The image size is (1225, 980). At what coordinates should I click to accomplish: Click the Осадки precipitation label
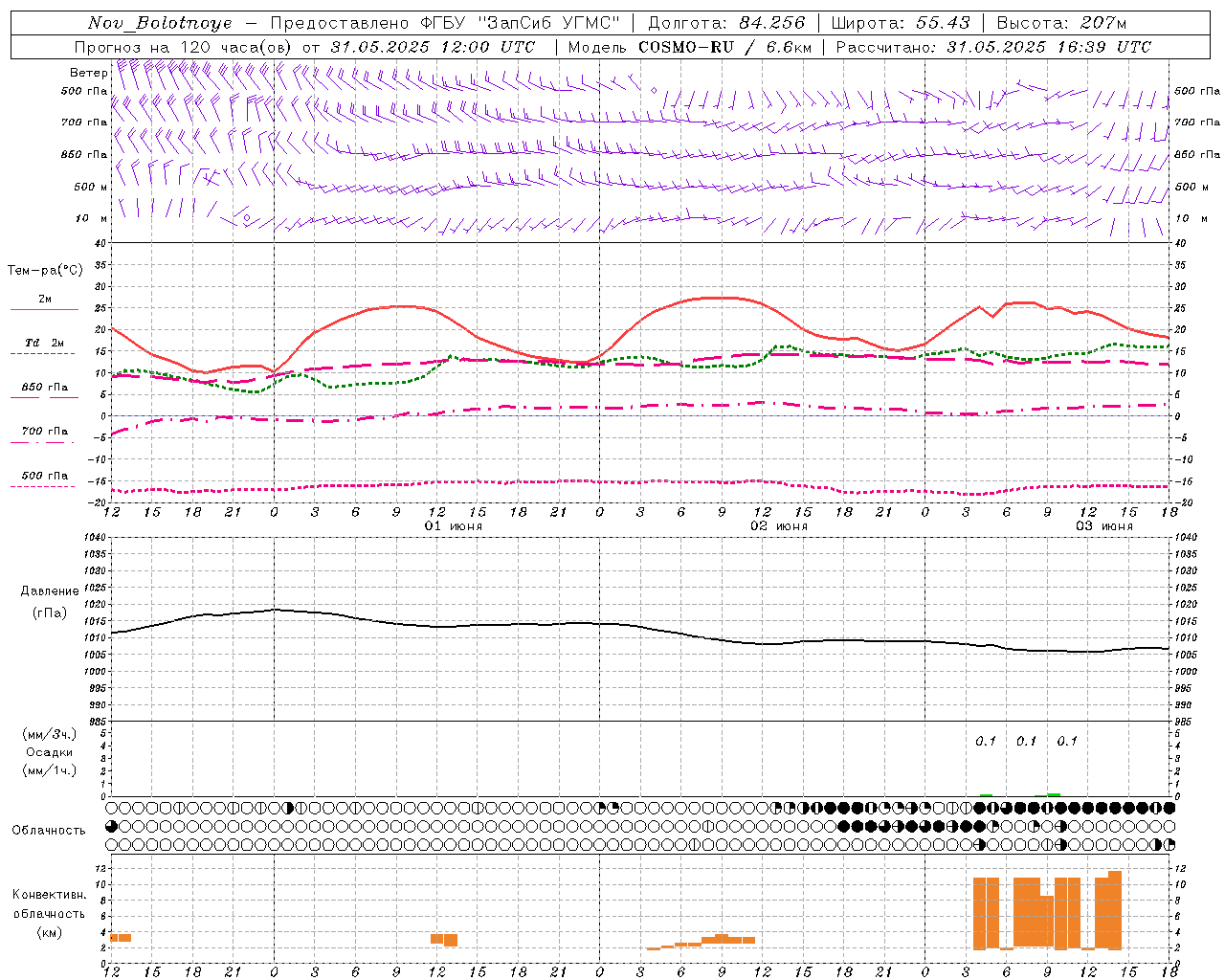pyautogui.click(x=50, y=752)
